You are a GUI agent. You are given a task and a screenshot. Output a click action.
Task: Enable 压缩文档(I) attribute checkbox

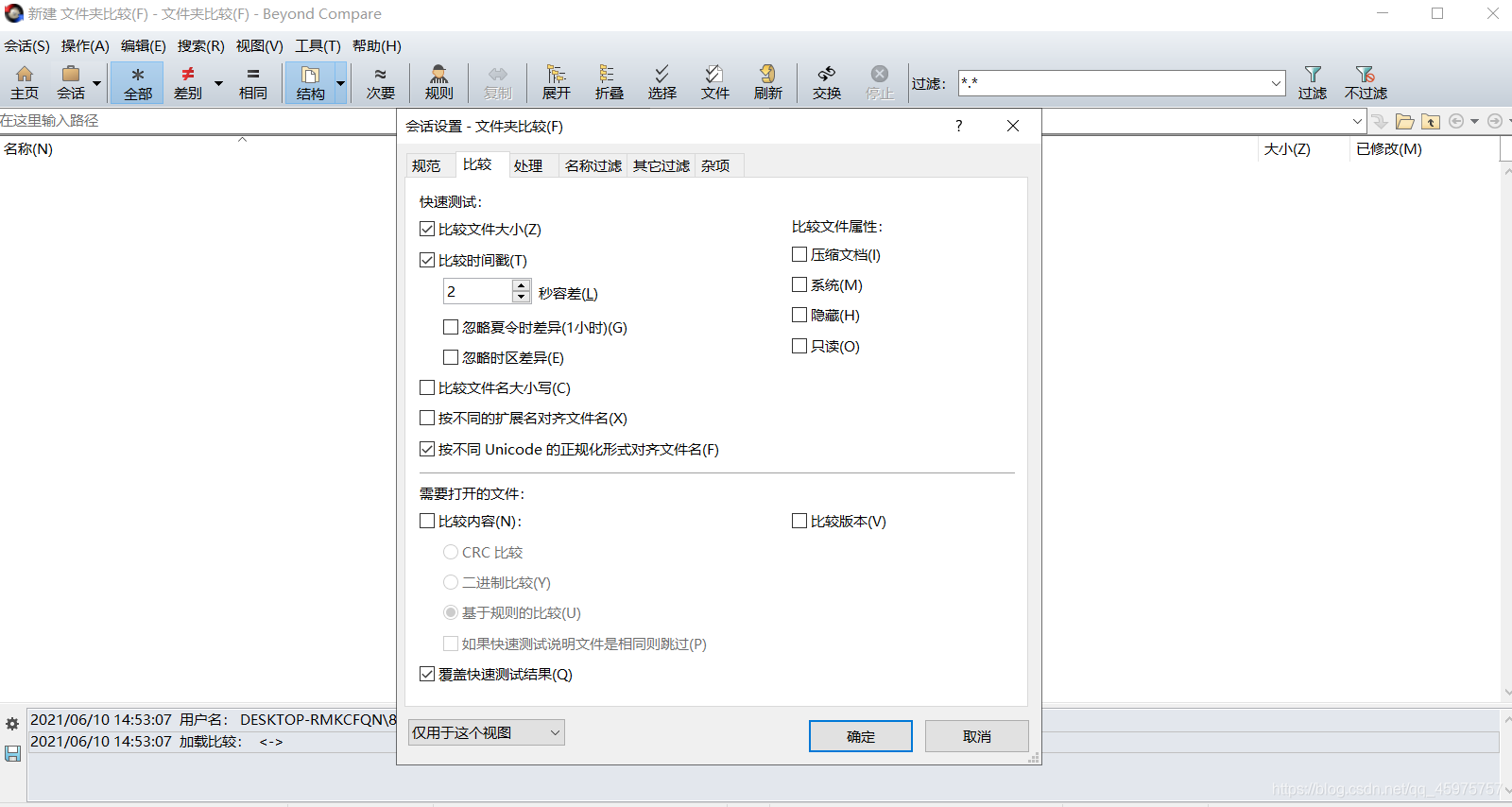coord(799,254)
